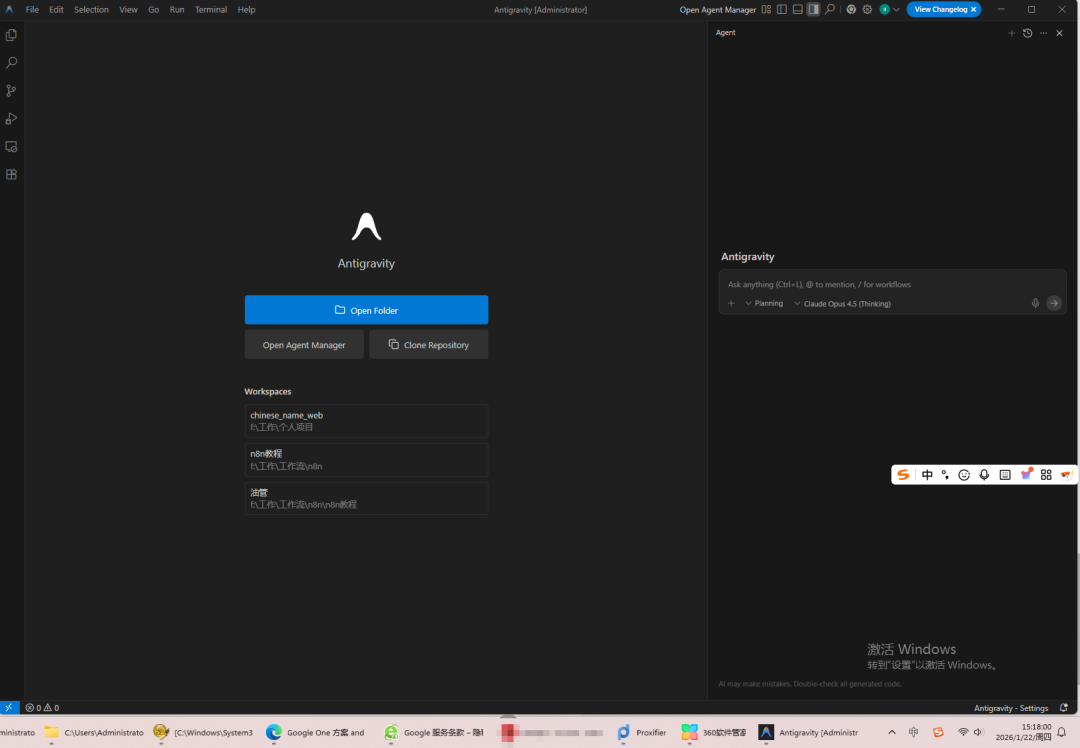The image size is (1080, 748).
Task: Click the past conversations history icon
Action: [x=1027, y=33]
